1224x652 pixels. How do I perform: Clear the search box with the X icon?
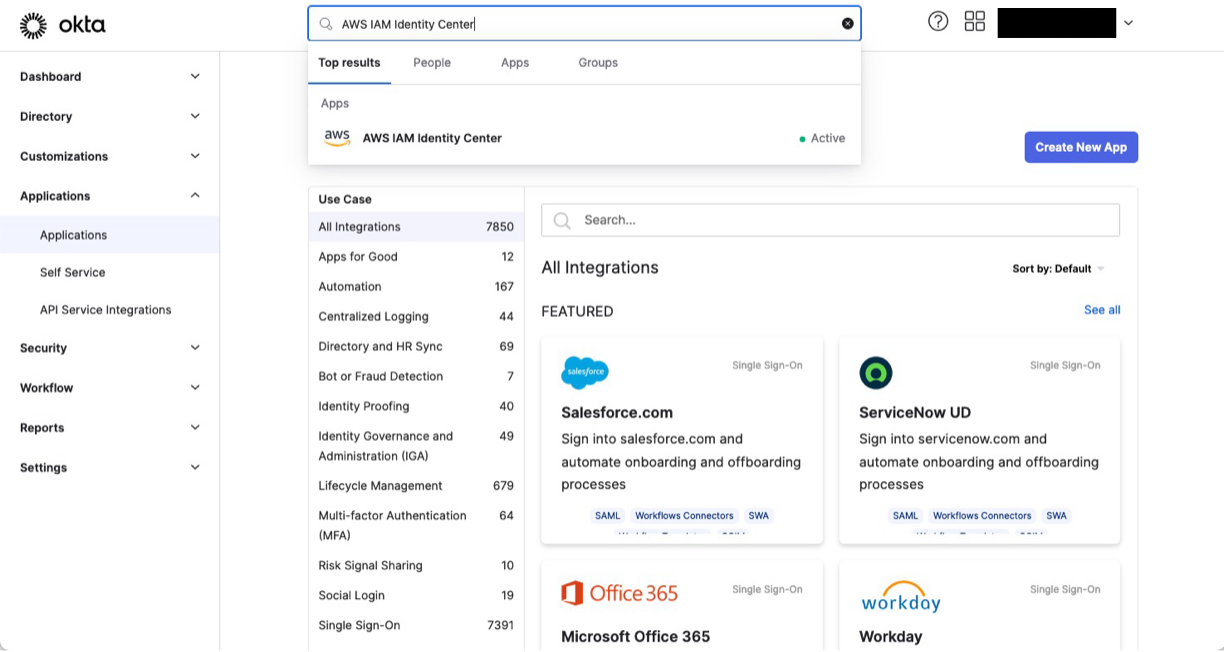click(x=847, y=22)
